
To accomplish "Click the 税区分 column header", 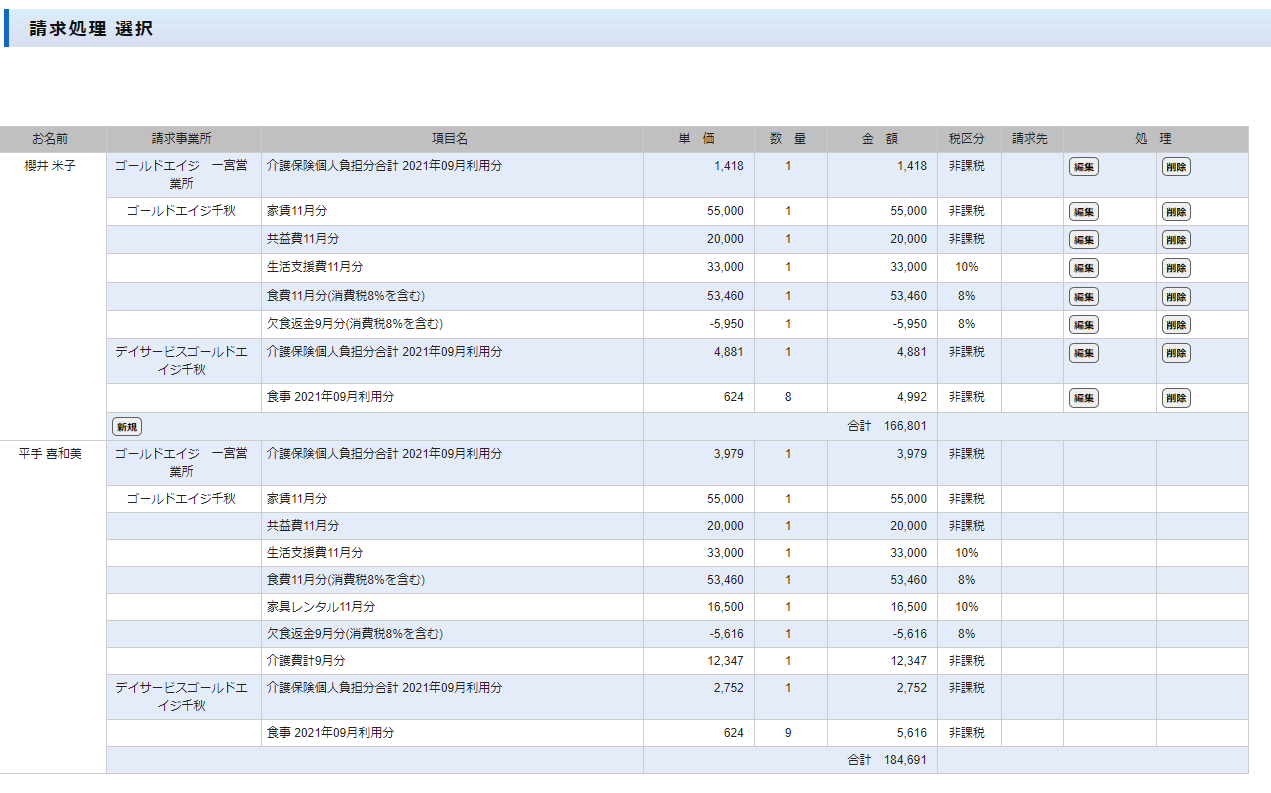I will point(966,139).
